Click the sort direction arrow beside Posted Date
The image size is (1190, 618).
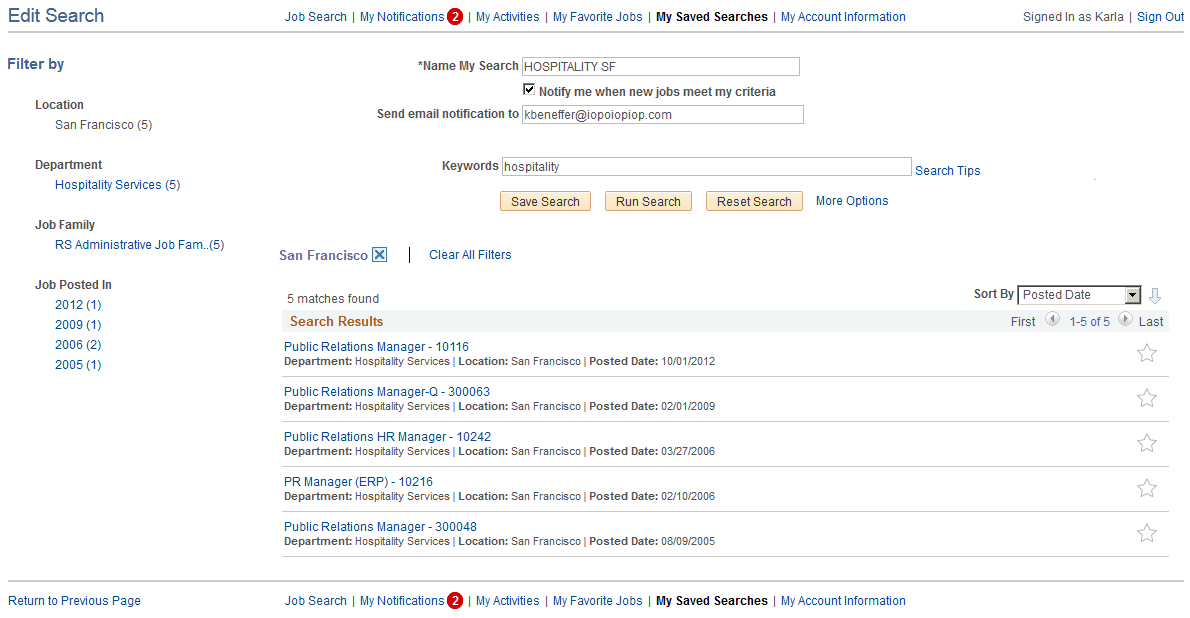1156,295
